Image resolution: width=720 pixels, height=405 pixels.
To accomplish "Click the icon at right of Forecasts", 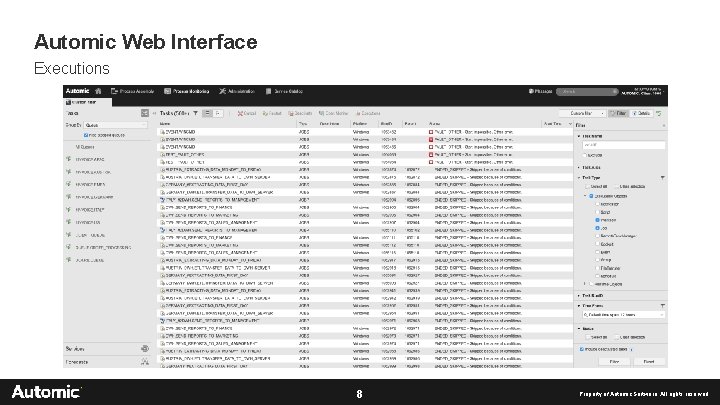I will 145,362.
